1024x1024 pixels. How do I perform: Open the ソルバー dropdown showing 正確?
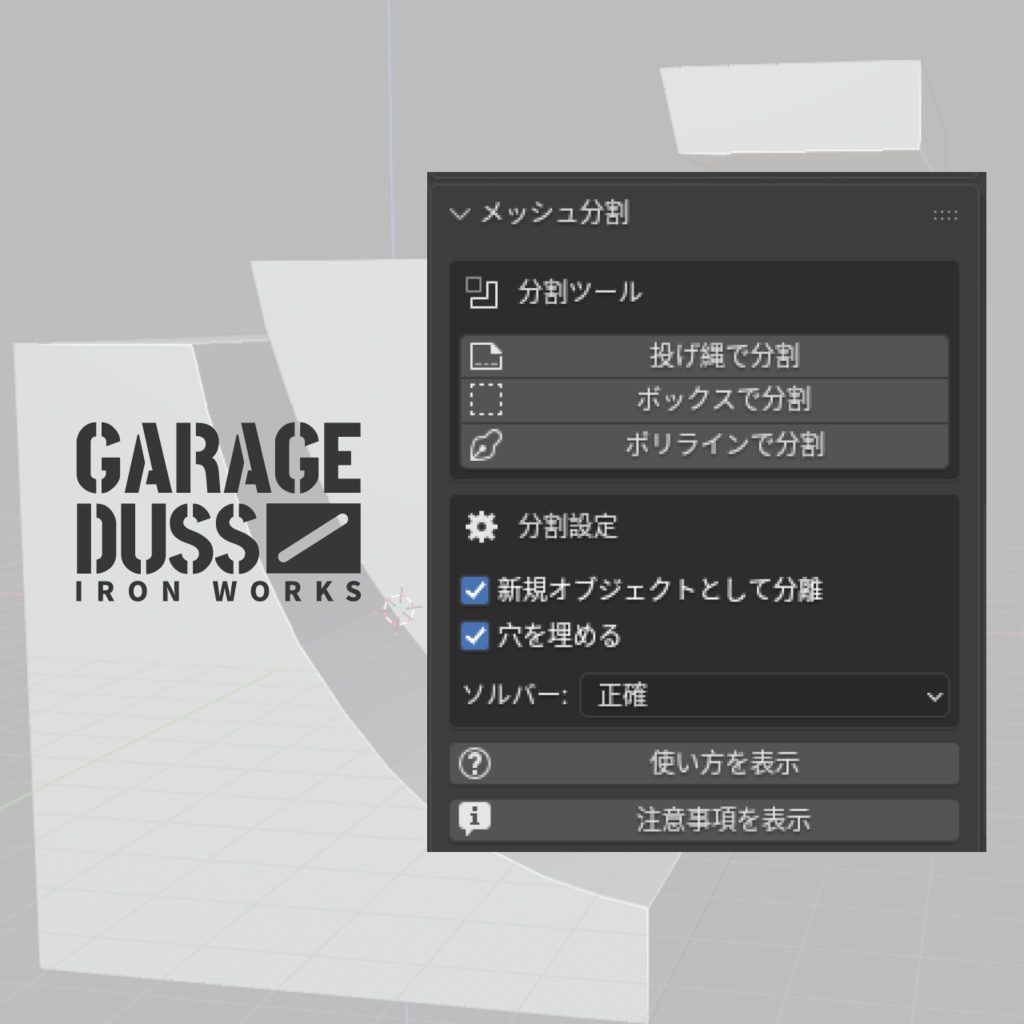765,696
